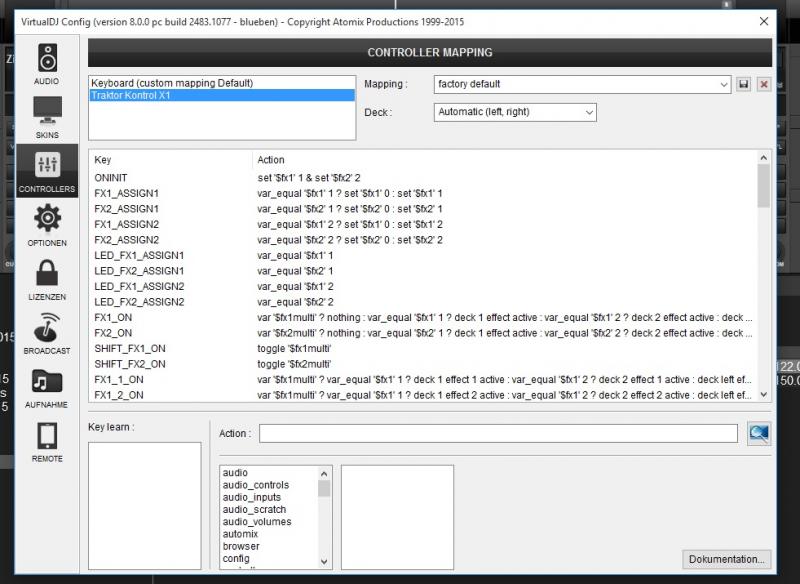Image resolution: width=800 pixels, height=584 pixels.
Task: Click inside the Action text field
Action: [498, 433]
